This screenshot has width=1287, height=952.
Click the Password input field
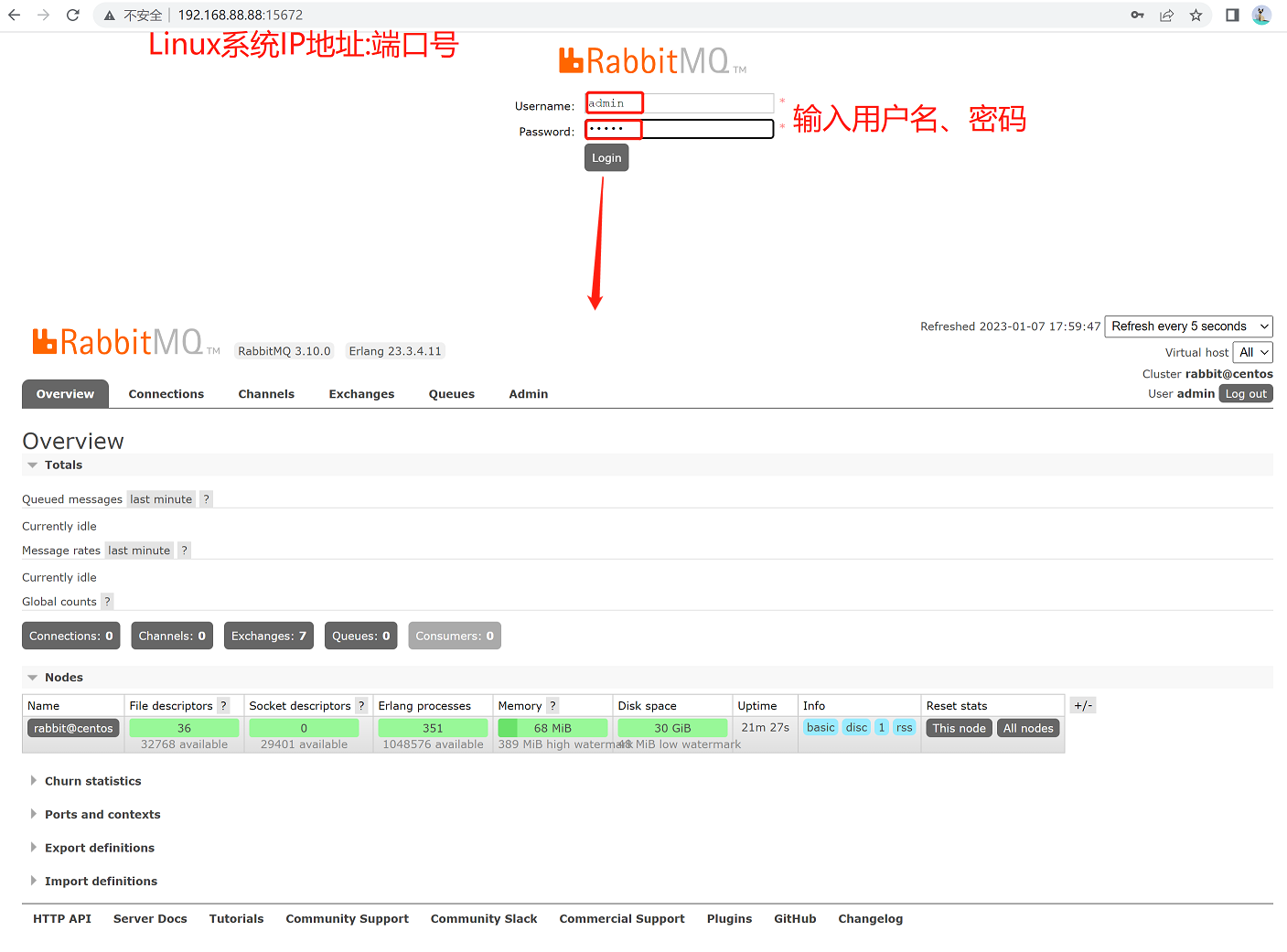680,129
